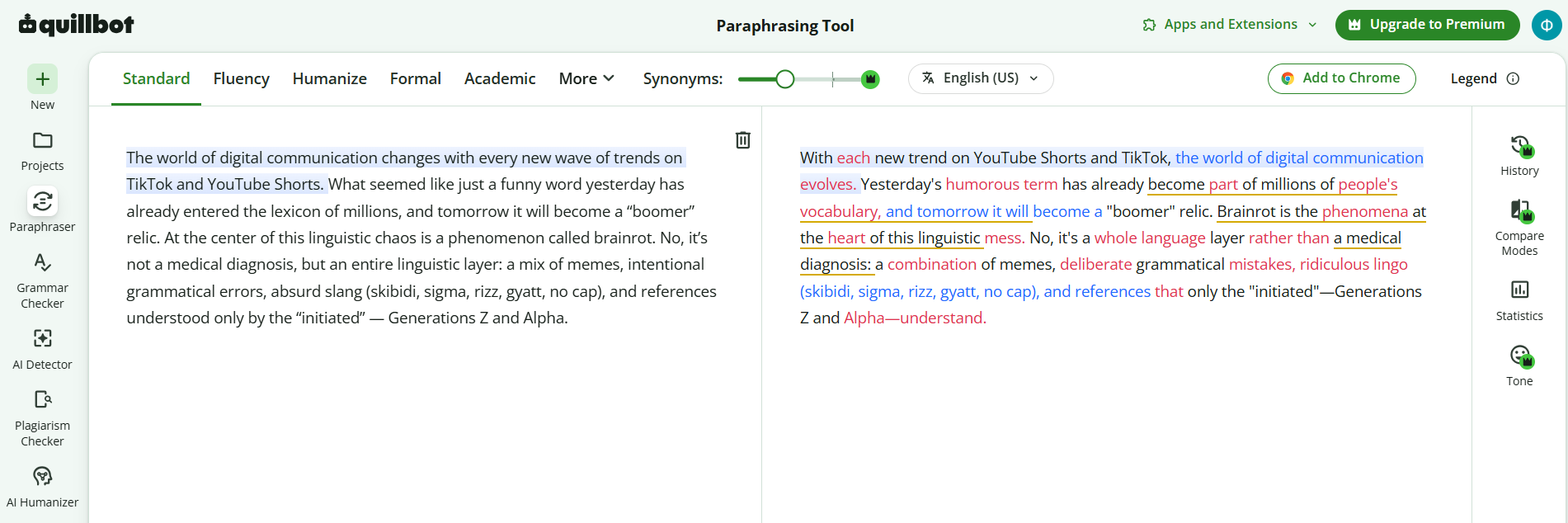Click the word "humorous" in paraphrased text
Image resolution: width=1568 pixels, height=523 pixels.
click(x=982, y=184)
